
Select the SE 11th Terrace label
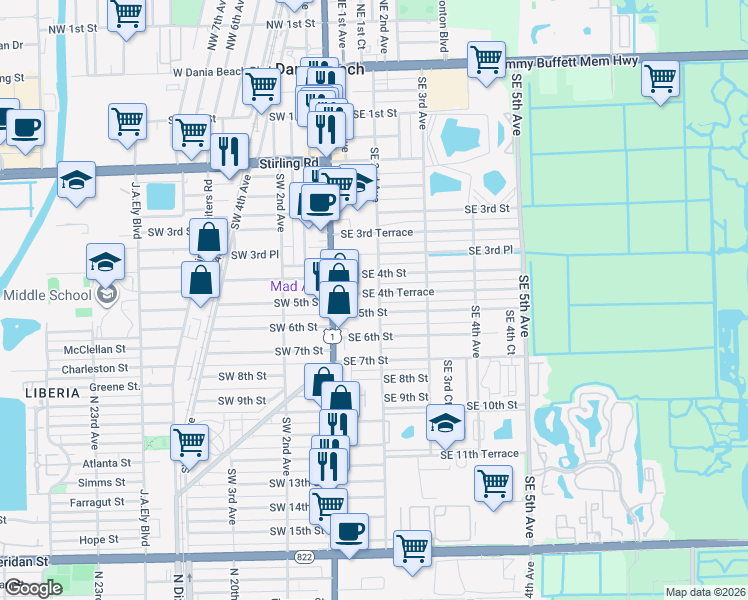click(479, 455)
